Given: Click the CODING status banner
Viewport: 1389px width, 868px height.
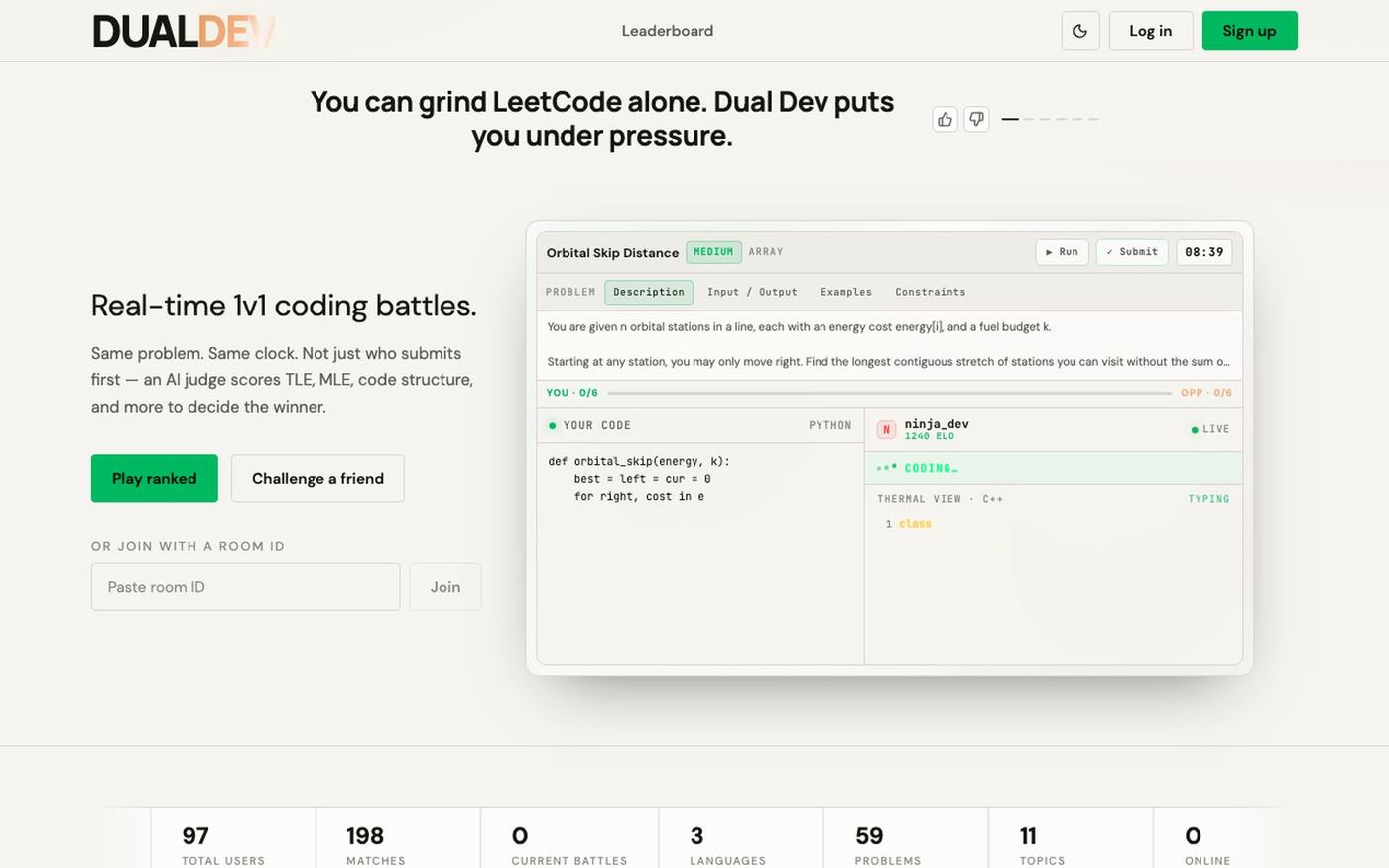Looking at the screenshot, I should coord(1054,468).
